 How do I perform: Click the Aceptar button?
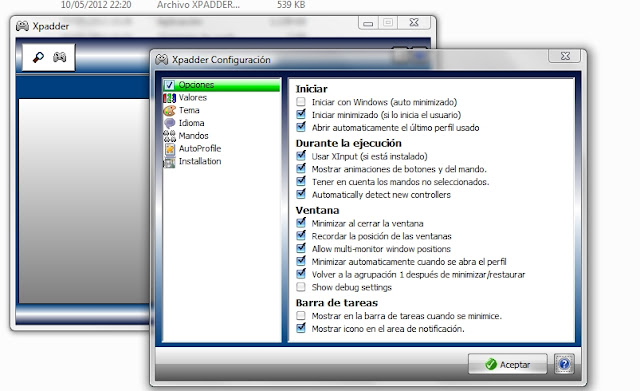coord(507,364)
